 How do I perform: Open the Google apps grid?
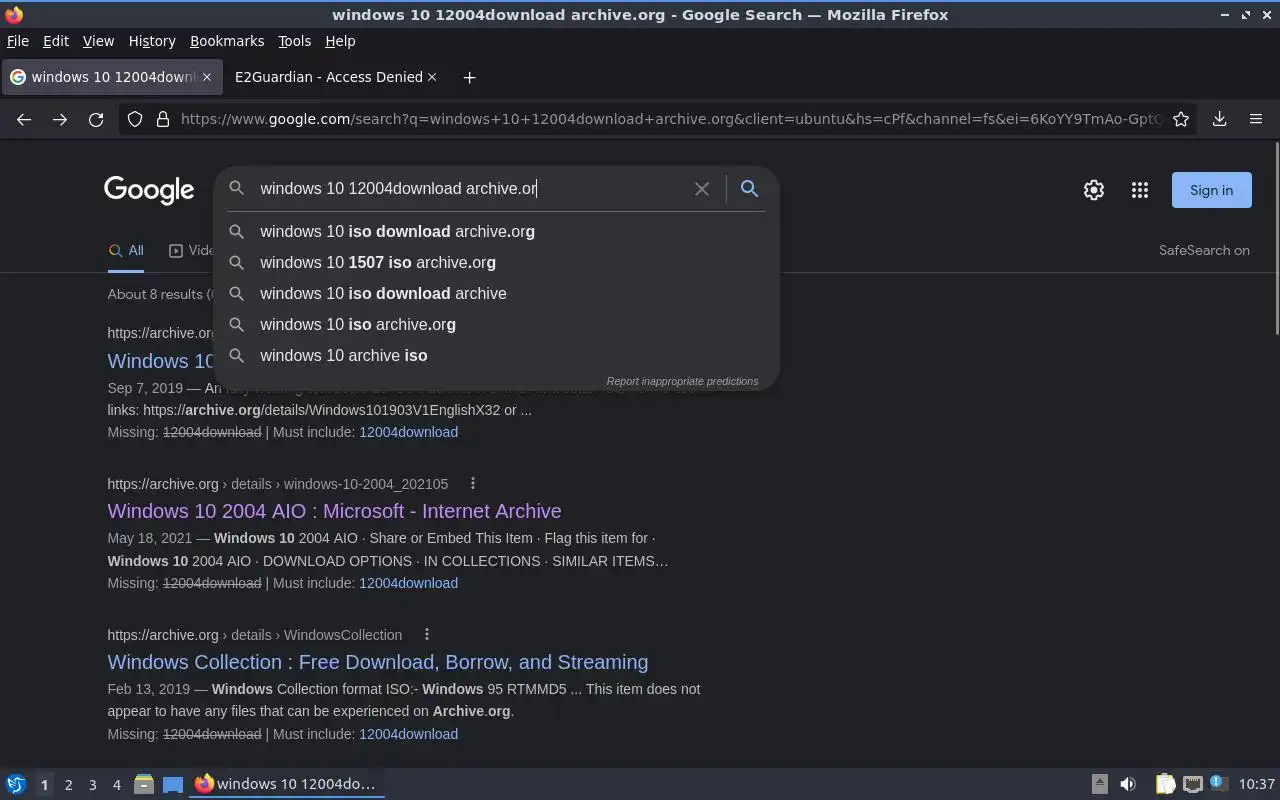[x=1140, y=190]
